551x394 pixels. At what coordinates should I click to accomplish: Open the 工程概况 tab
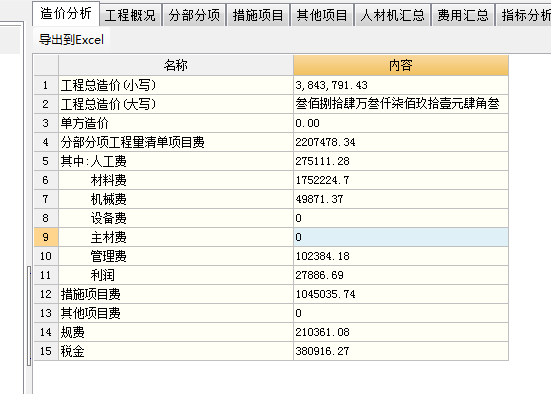click(130, 15)
